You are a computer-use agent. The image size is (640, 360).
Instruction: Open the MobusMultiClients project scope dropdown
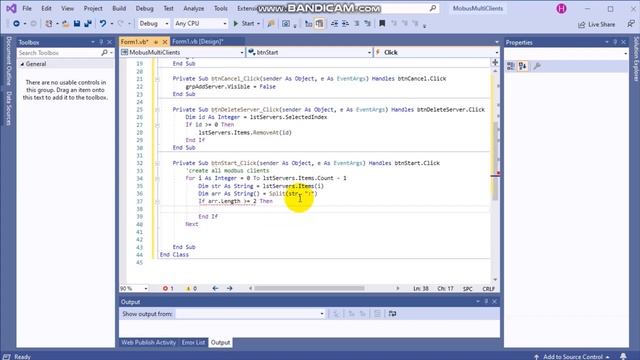tap(182, 52)
